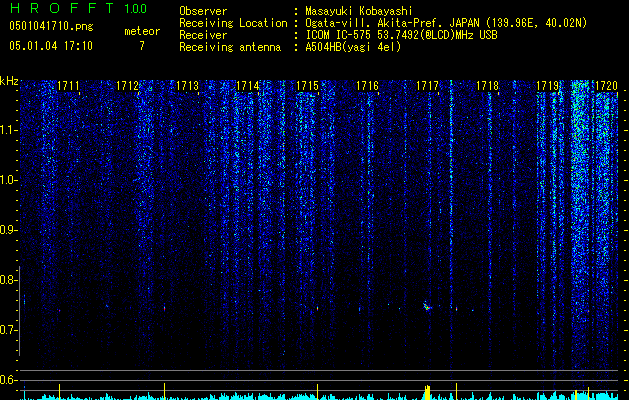Screen dimensions: 629x400
Task: Click the 1.0 kHz axis label
Action: click(9, 180)
